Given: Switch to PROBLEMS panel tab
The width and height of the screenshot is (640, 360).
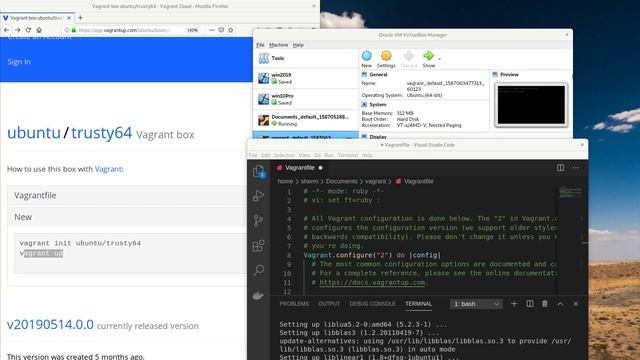Looking at the screenshot, I should click(x=294, y=304).
